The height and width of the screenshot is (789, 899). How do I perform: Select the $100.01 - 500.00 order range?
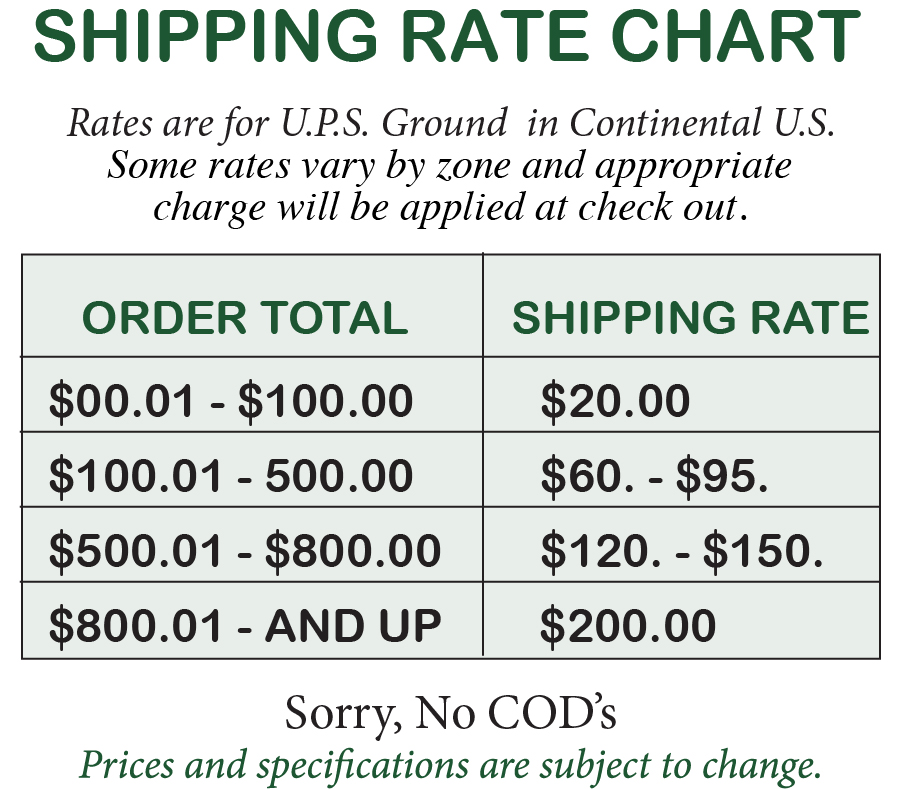coord(231,476)
